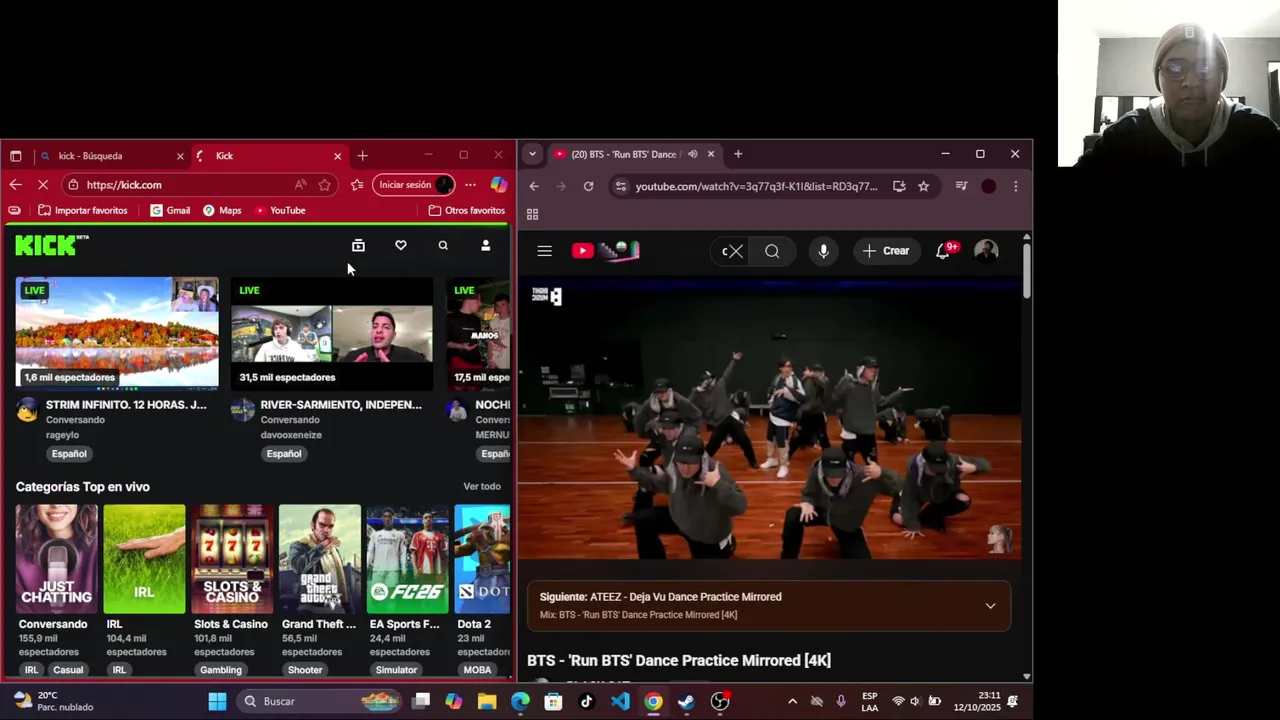Image resolution: width=1280 pixels, height=720 pixels.
Task: Click the YouTube Crear button
Action: 886,251
